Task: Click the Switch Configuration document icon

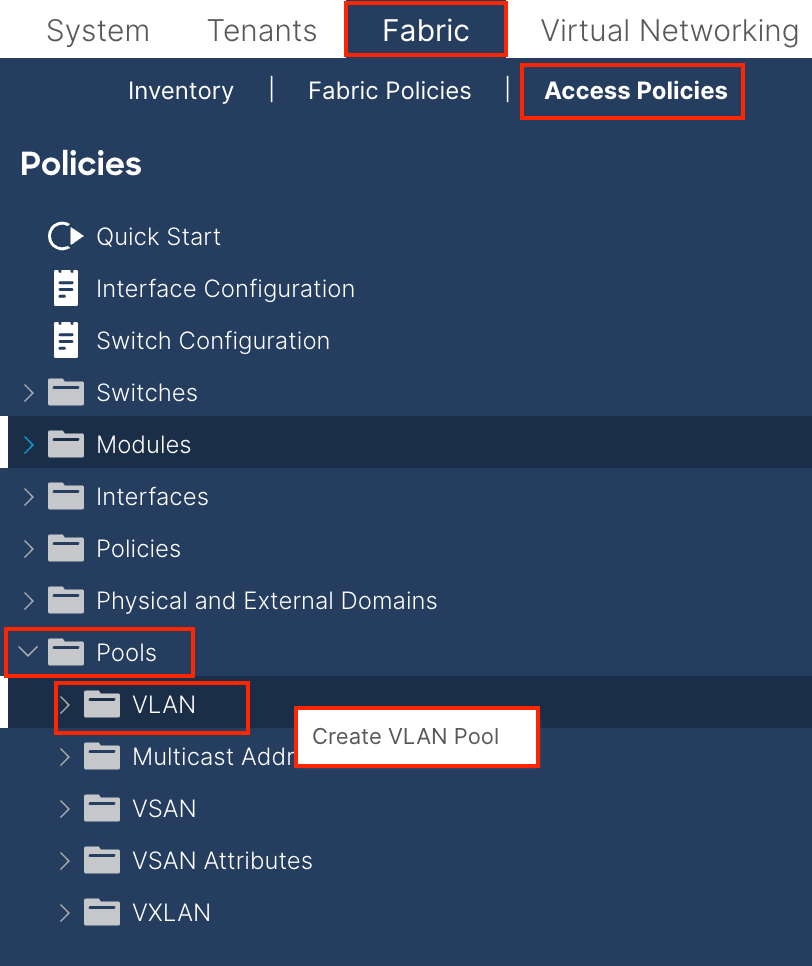Action: point(66,339)
